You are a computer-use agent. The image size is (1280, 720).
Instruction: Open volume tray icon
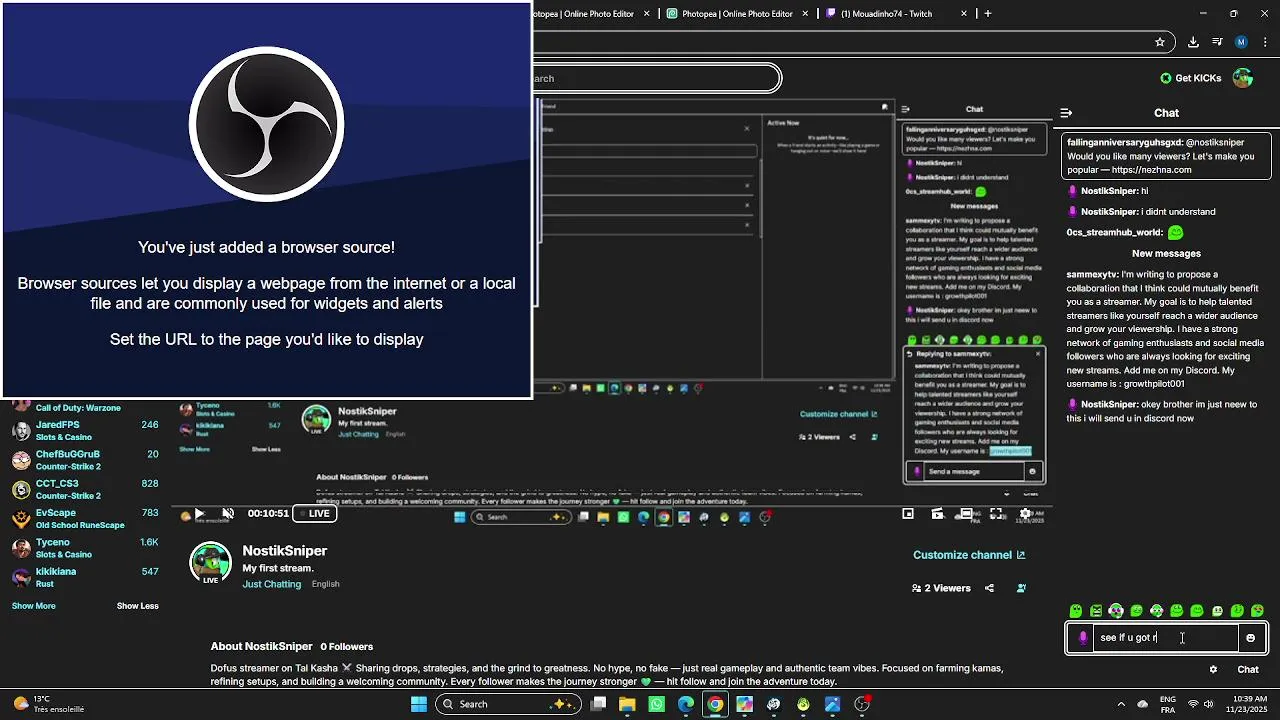(x=1209, y=704)
